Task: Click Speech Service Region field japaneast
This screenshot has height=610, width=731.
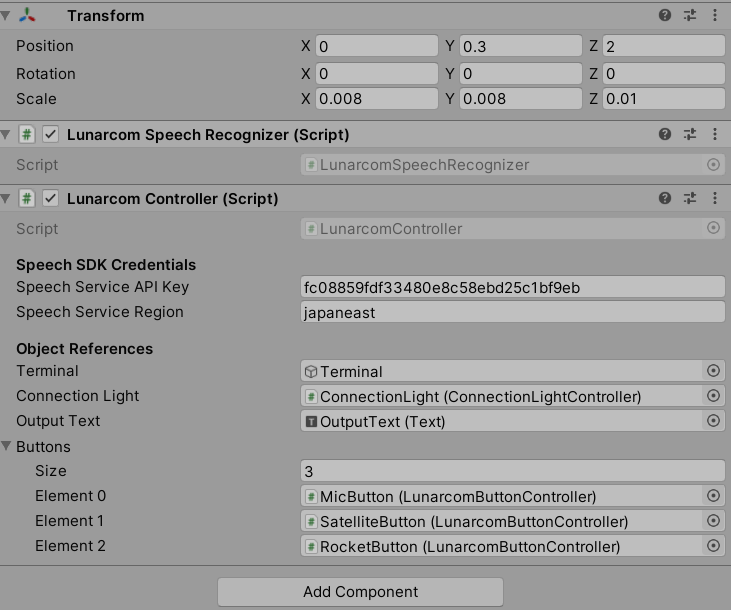Action: [x=513, y=312]
